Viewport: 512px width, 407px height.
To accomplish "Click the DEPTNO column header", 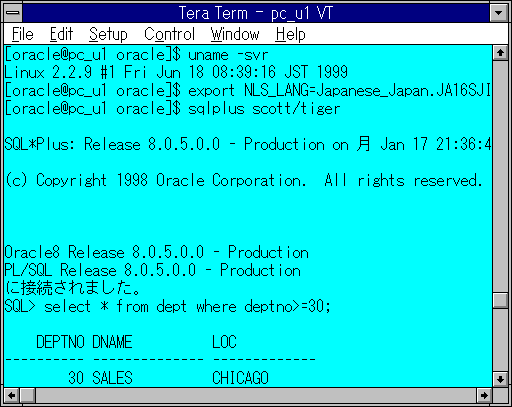I will click(60, 342).
